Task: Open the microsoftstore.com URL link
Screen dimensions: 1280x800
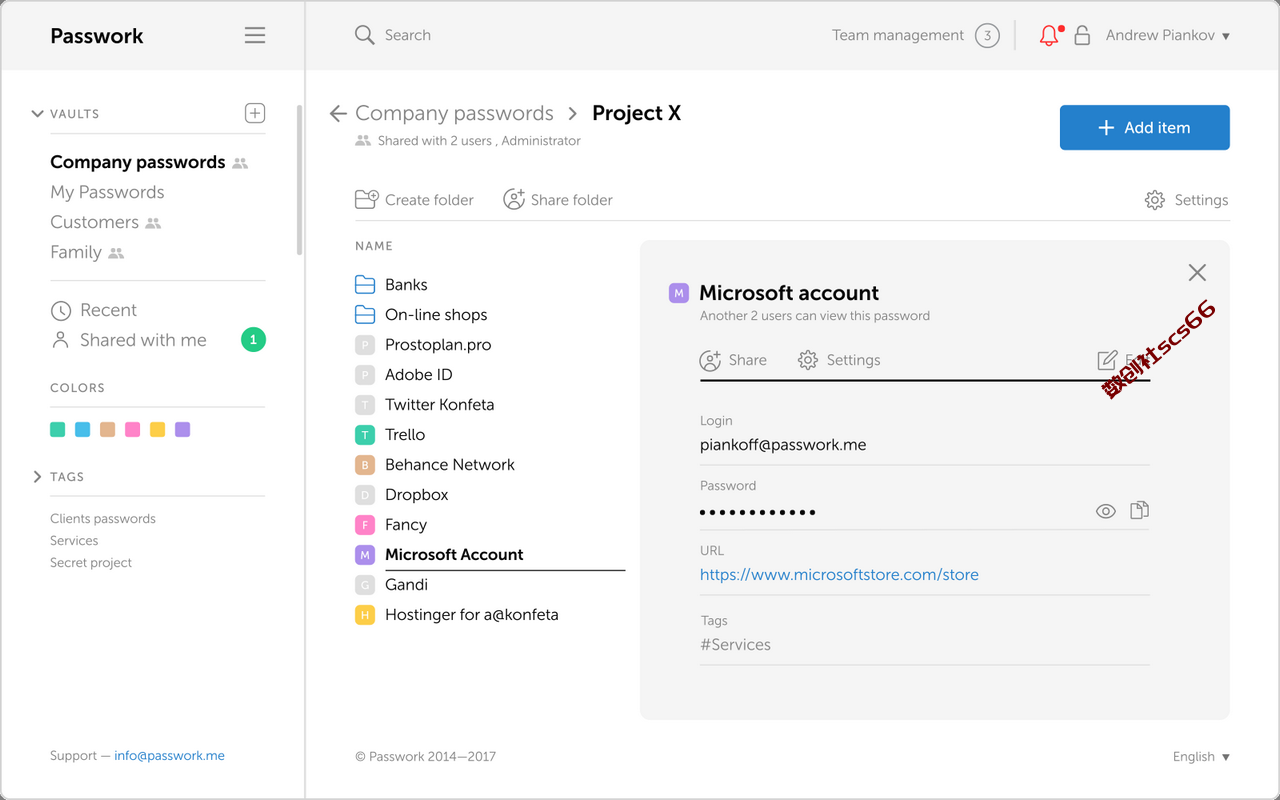Action: [x=839, y=575]
